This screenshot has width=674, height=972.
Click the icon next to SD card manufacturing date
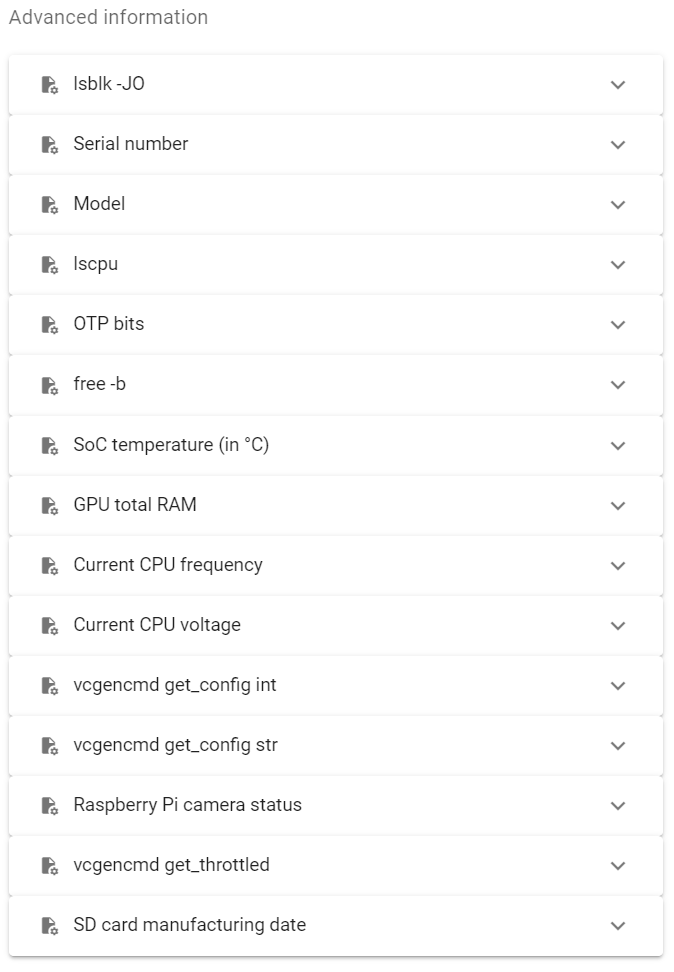(x=50, y=926)
